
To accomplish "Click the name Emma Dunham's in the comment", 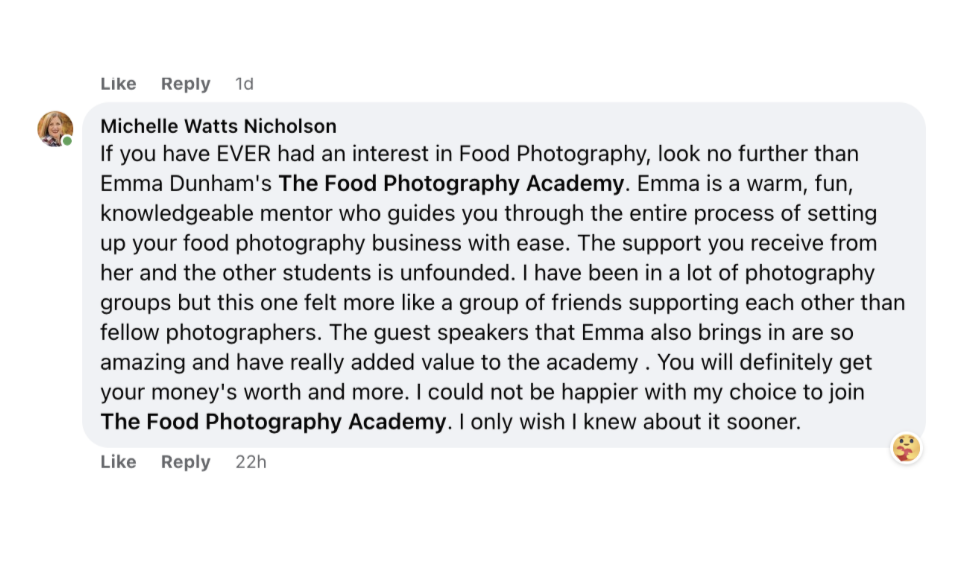I will [186, 184].
